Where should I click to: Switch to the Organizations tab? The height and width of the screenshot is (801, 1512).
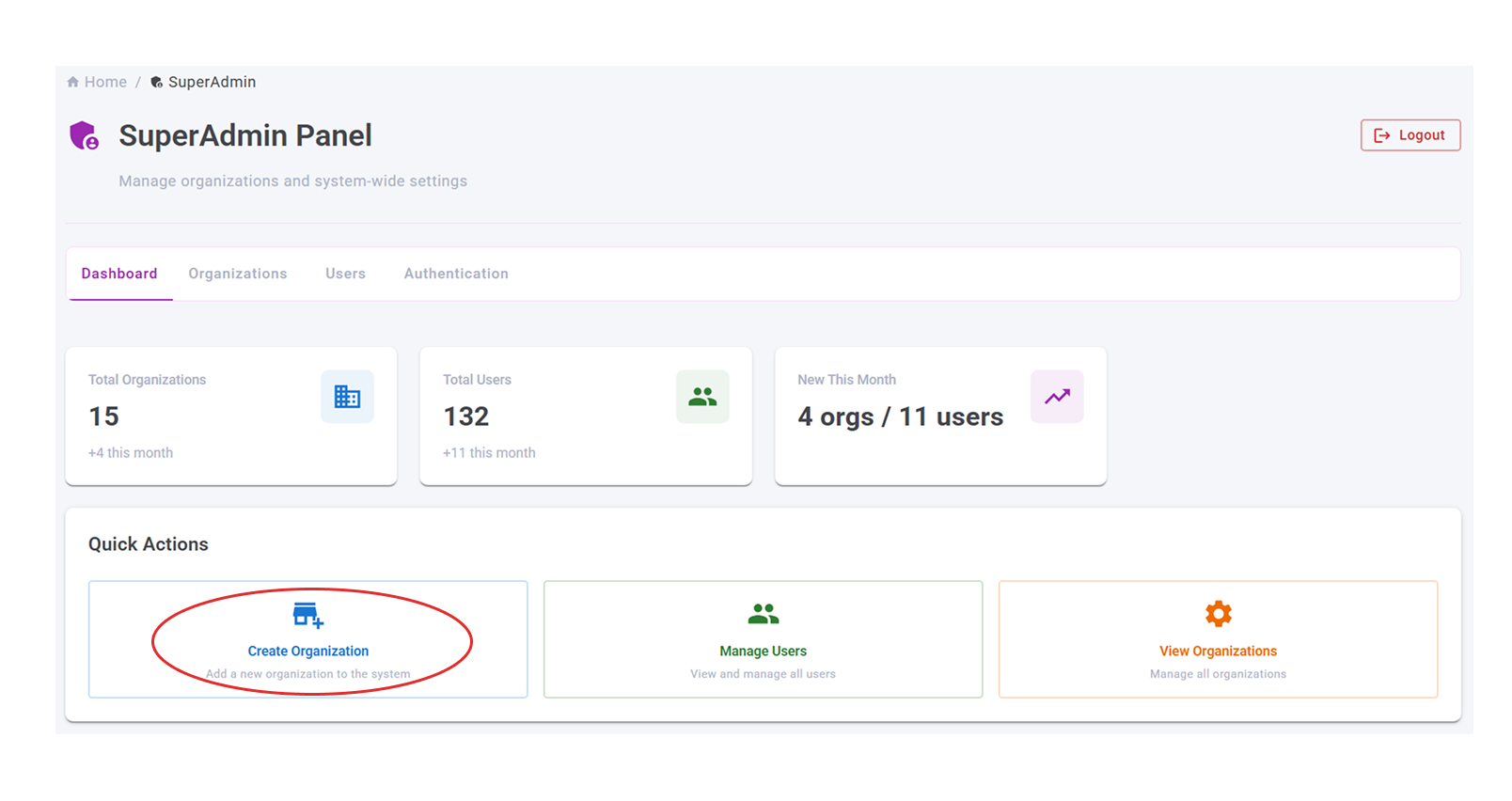tap(238, 274)
